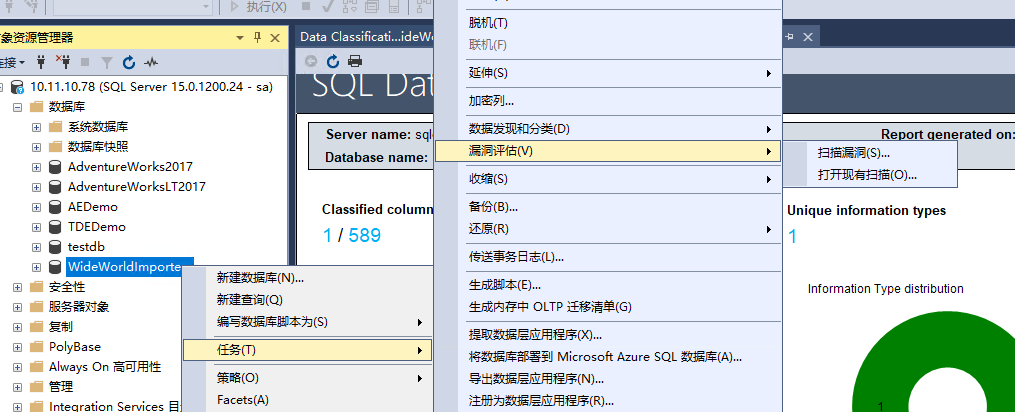
Task: Click the 数据库快照 folder icon
Action: (x=55, y=146)
